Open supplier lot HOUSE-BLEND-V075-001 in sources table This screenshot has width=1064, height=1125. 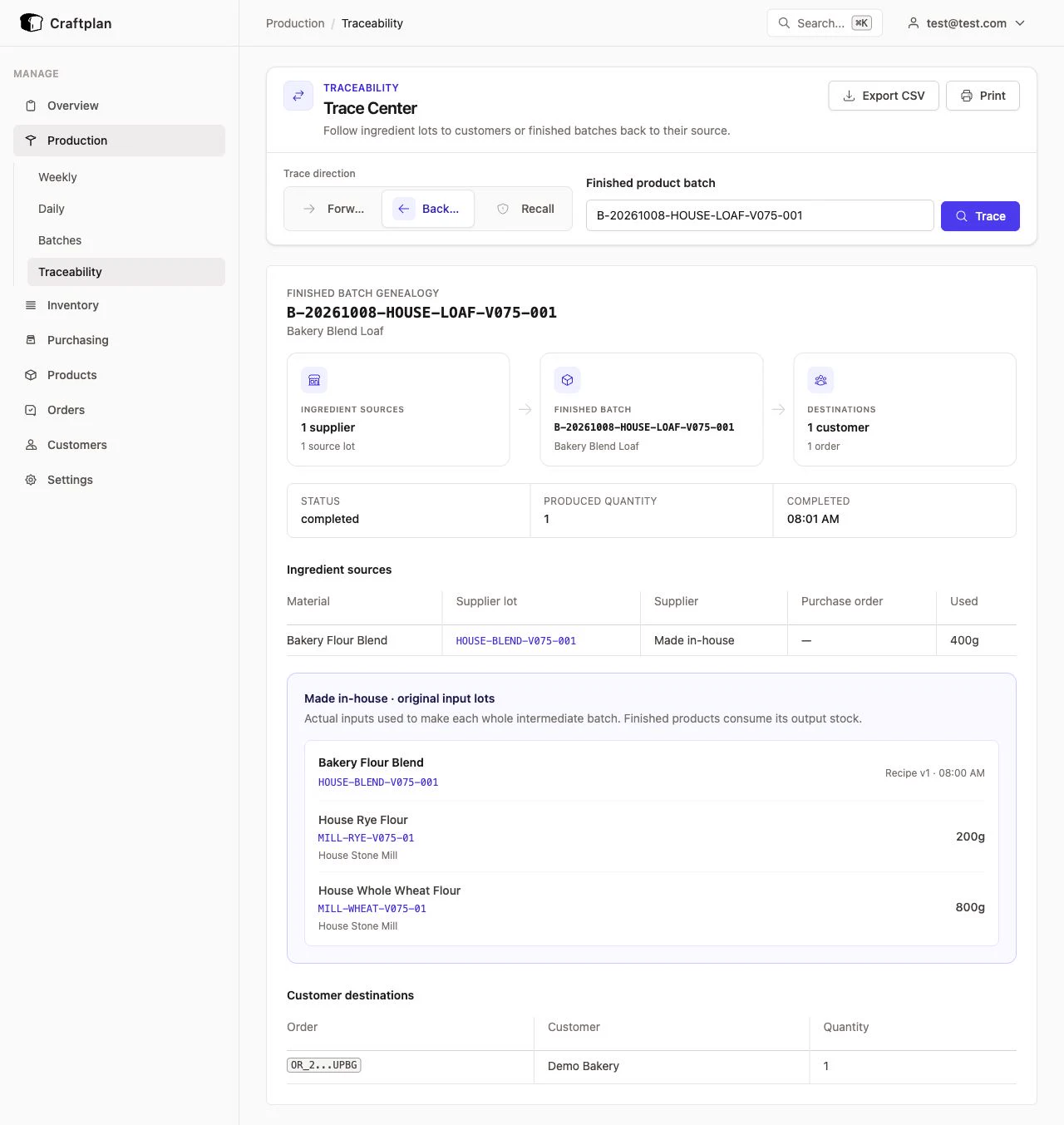point(516,641)
